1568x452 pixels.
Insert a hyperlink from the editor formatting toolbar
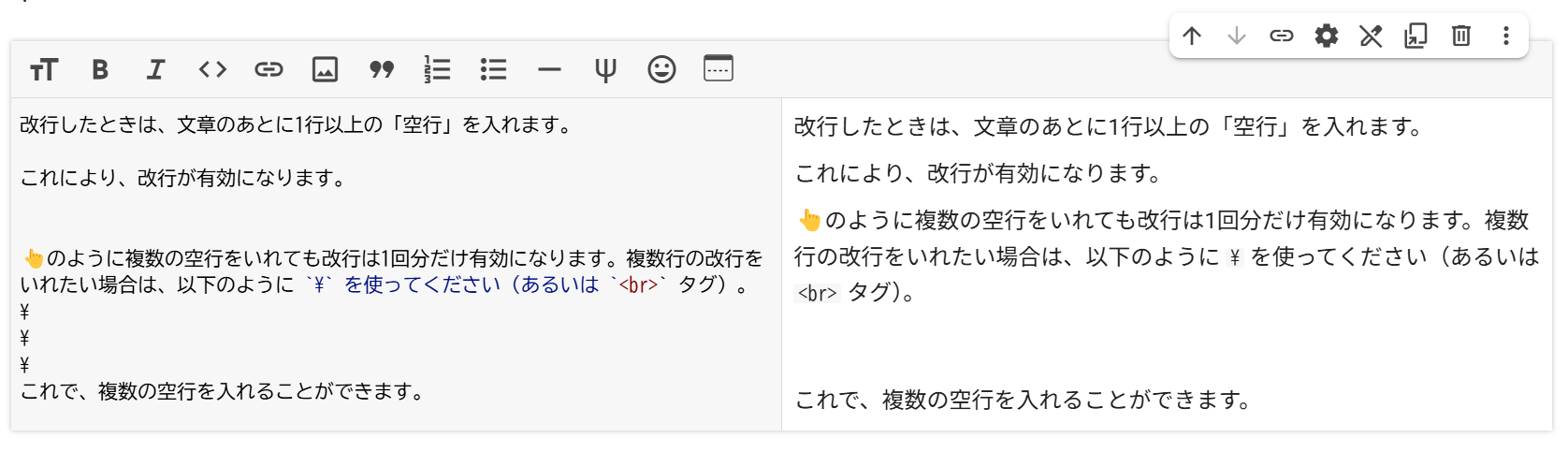pos(269,69)
